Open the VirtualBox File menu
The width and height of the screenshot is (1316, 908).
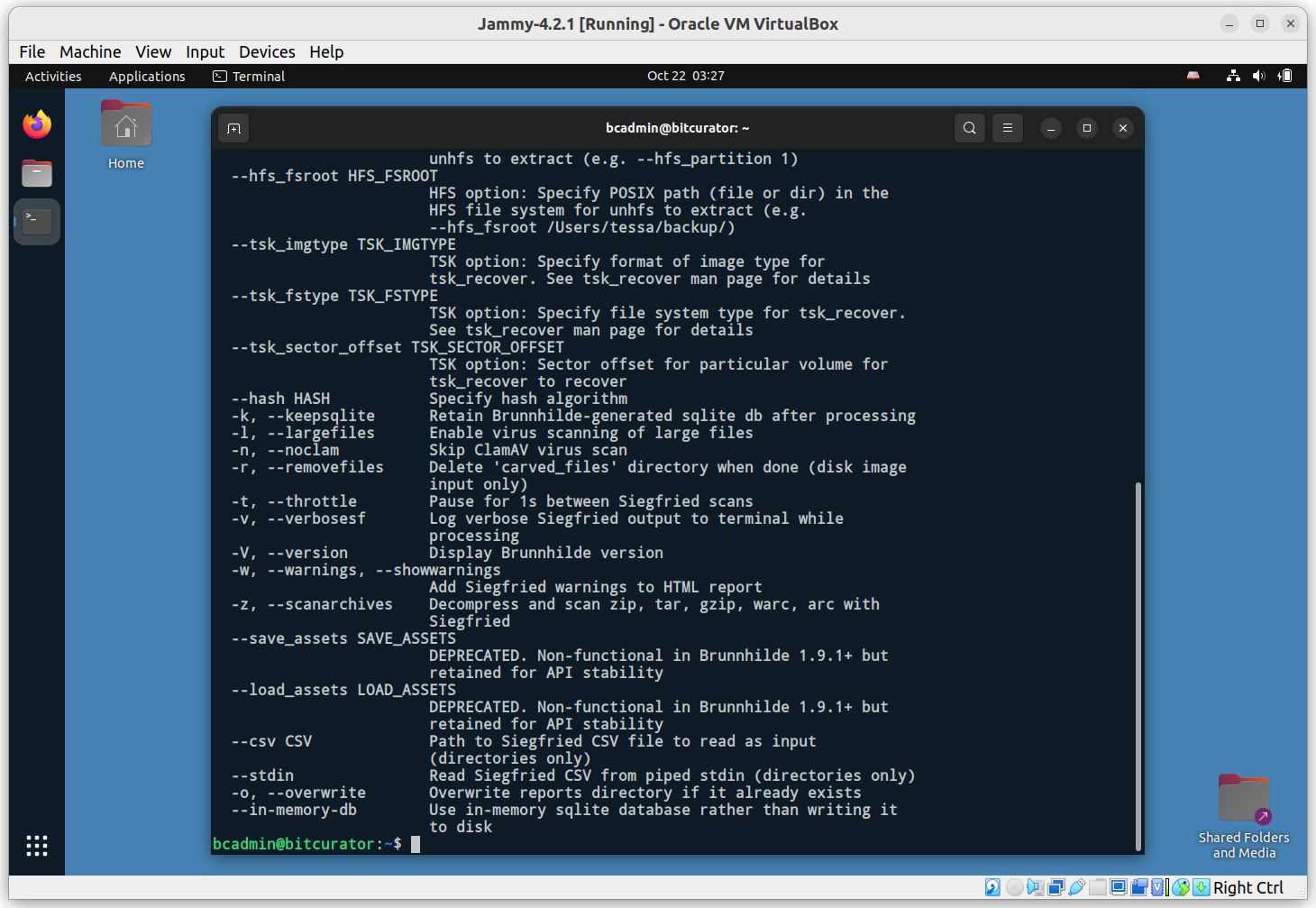click(x=32, y=51)
